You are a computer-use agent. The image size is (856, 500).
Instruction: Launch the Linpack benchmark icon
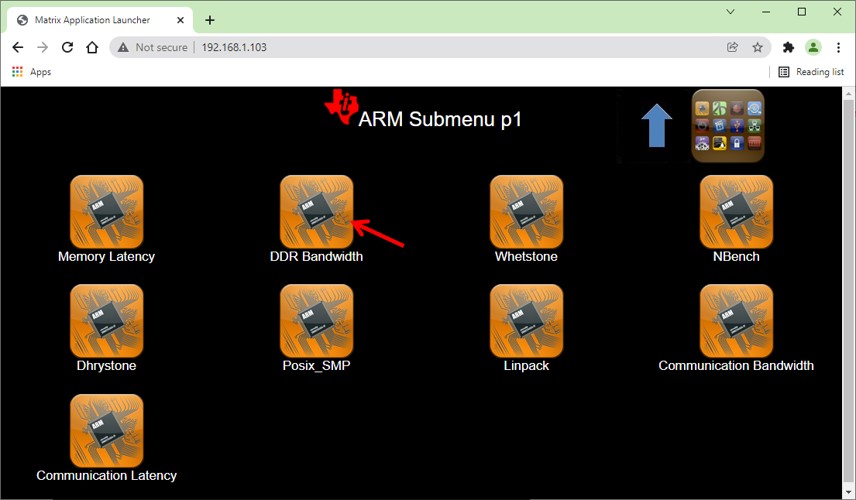tap(526, 321)
